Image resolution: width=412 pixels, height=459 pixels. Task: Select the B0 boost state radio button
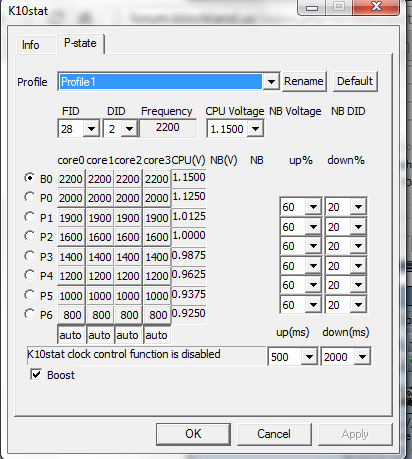pos(30,178)
